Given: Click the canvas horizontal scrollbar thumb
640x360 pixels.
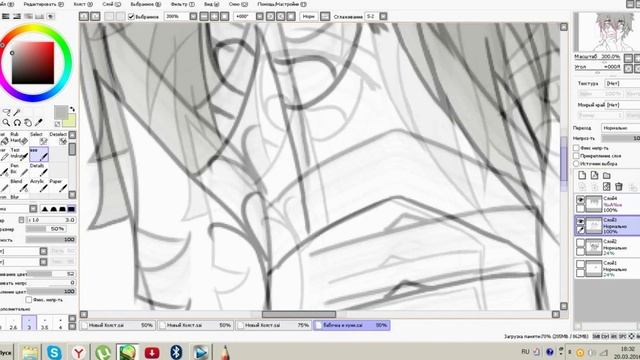Looking at the screenshot, I should (299, 314).
